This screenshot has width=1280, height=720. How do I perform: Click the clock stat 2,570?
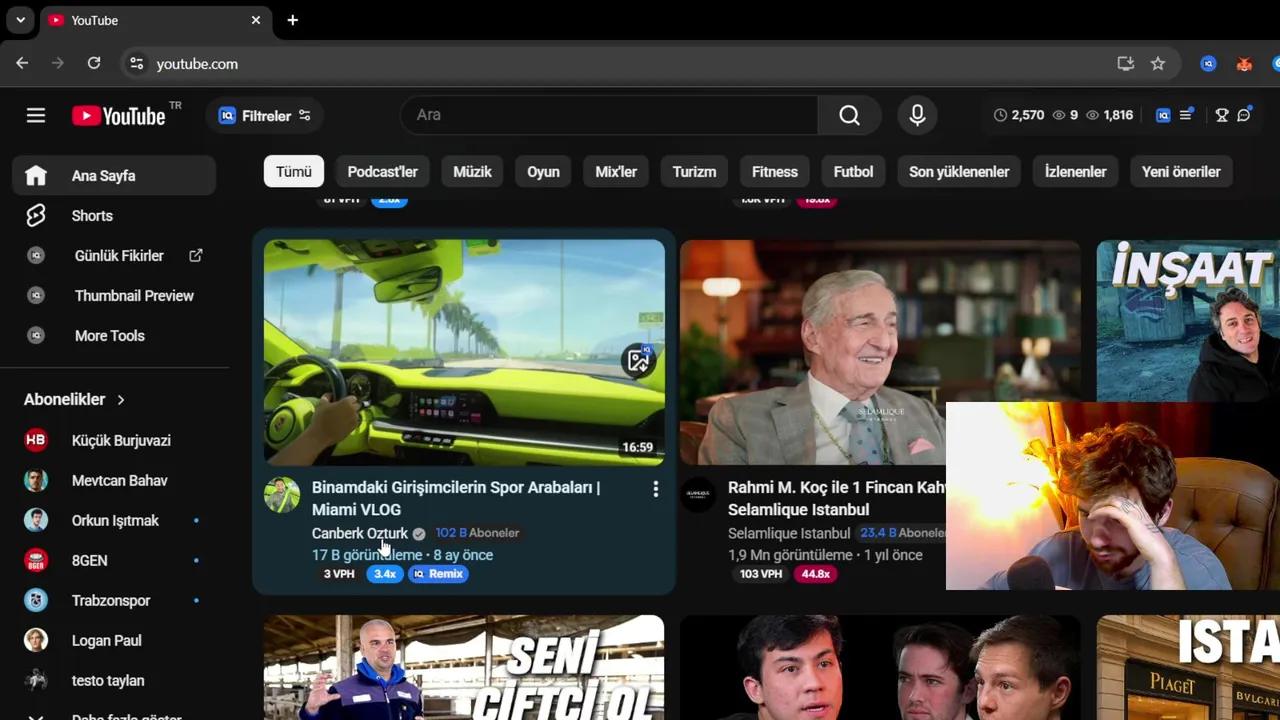click(1019, 115)
